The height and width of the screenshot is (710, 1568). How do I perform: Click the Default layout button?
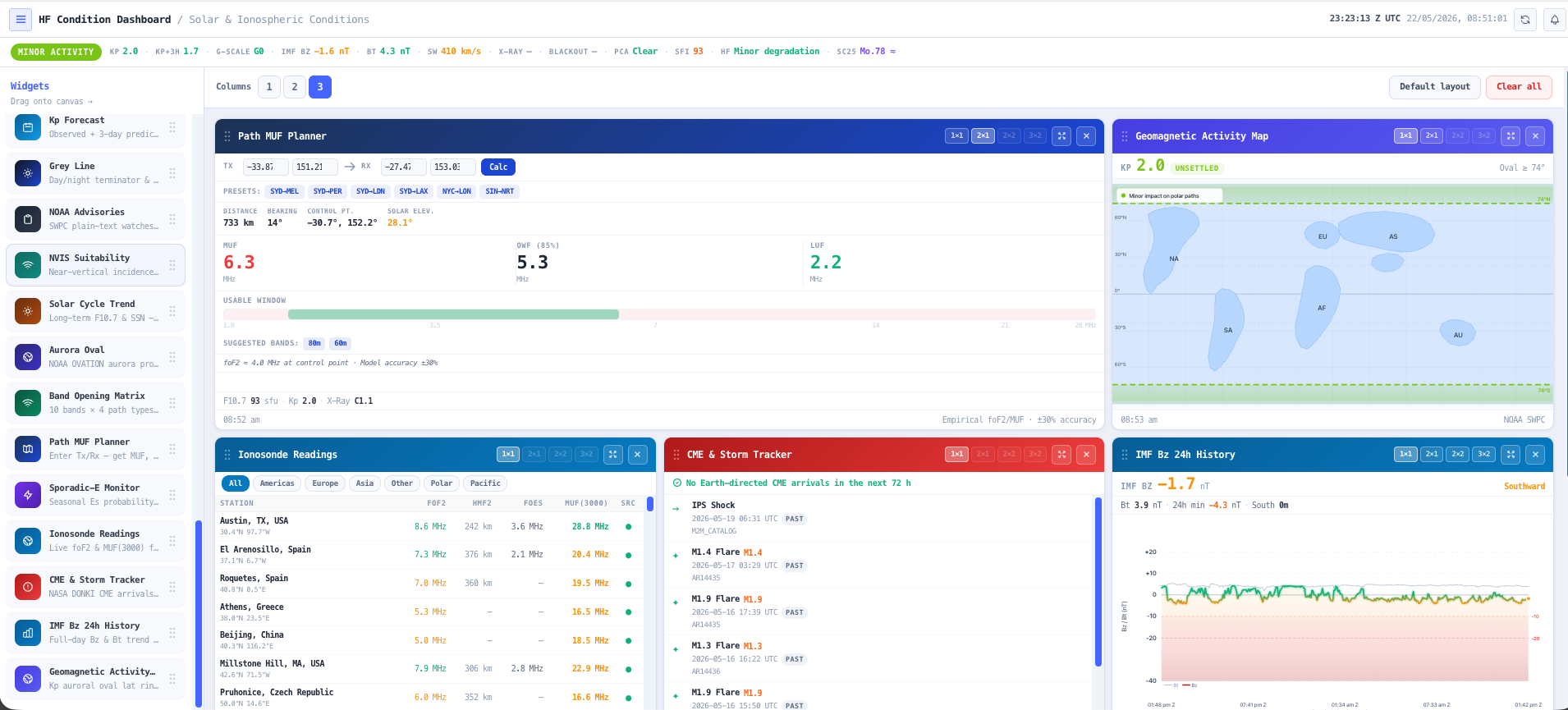[1435, 87]
